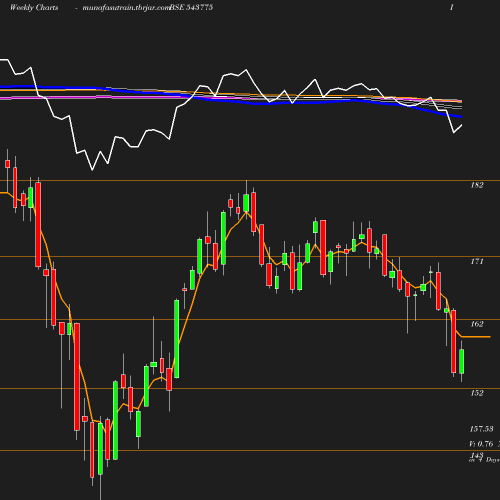
Task: Click the munafasutra.com watermark label text
Action: pyautogui.click(x=126, y=7)
